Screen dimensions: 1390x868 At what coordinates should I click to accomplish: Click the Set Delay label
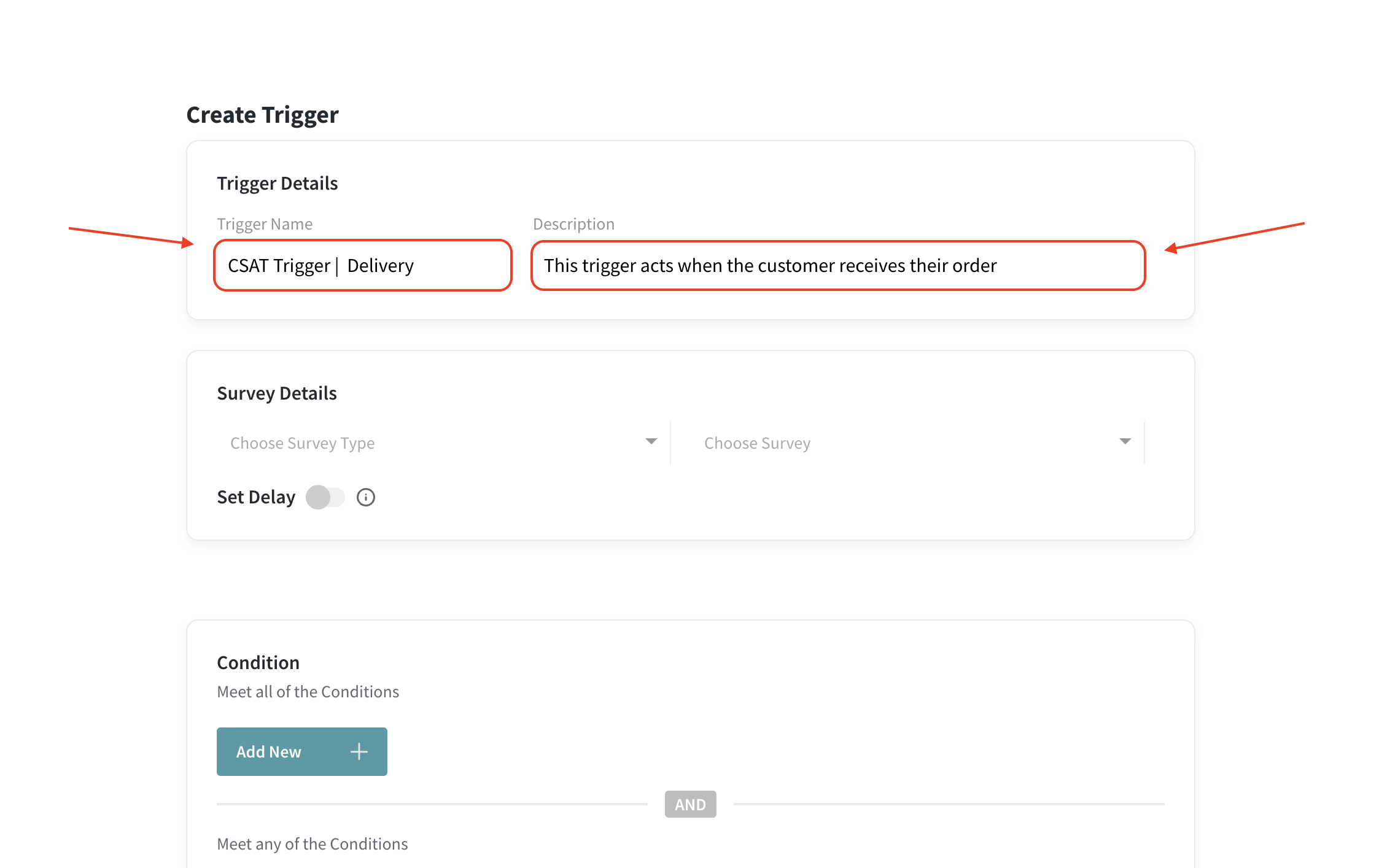click(x=256, y=497)
